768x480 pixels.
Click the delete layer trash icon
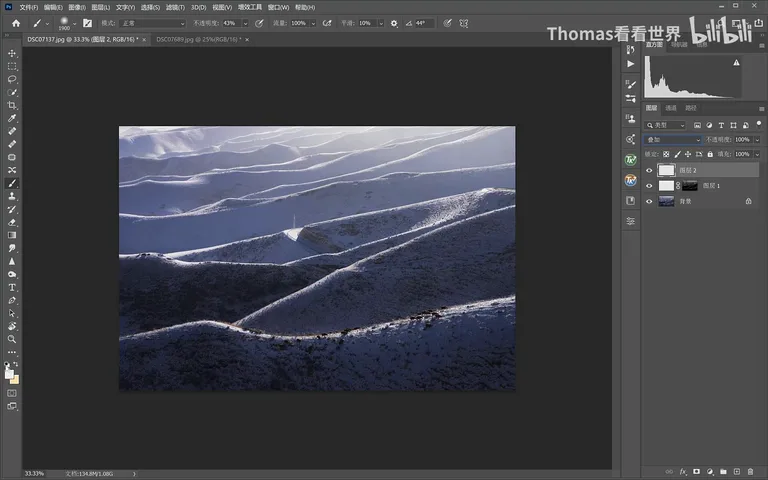tap(750, 472)
